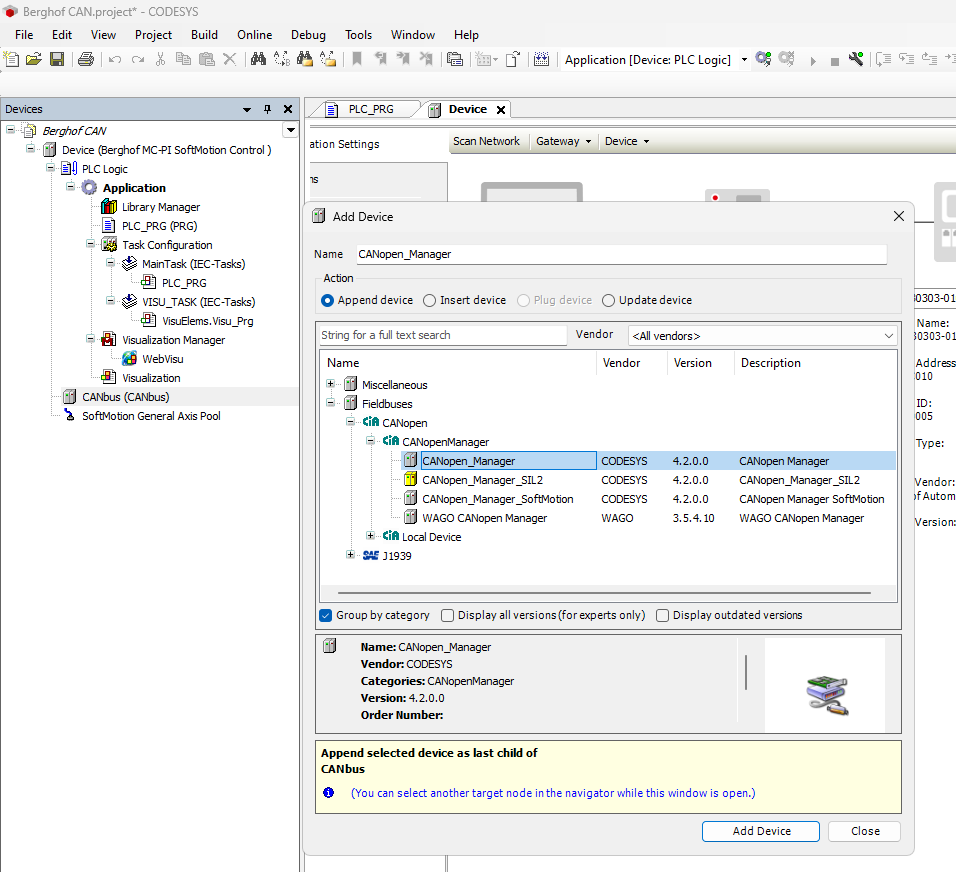Click the Start play icon
The image size is (956, 872).
813,60
